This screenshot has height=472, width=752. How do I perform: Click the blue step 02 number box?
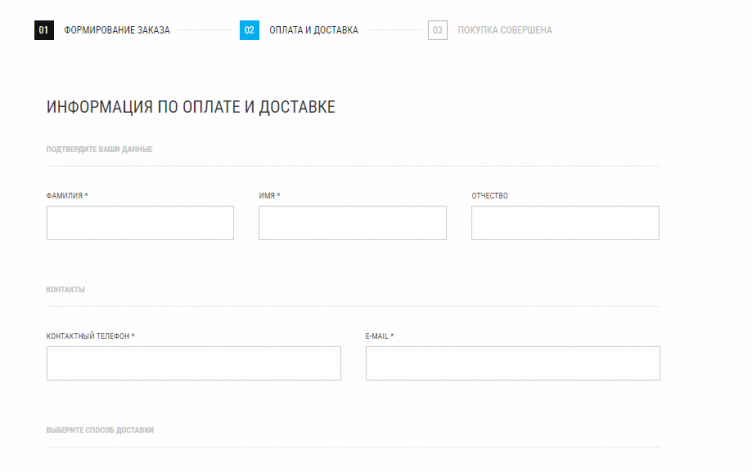249,30
